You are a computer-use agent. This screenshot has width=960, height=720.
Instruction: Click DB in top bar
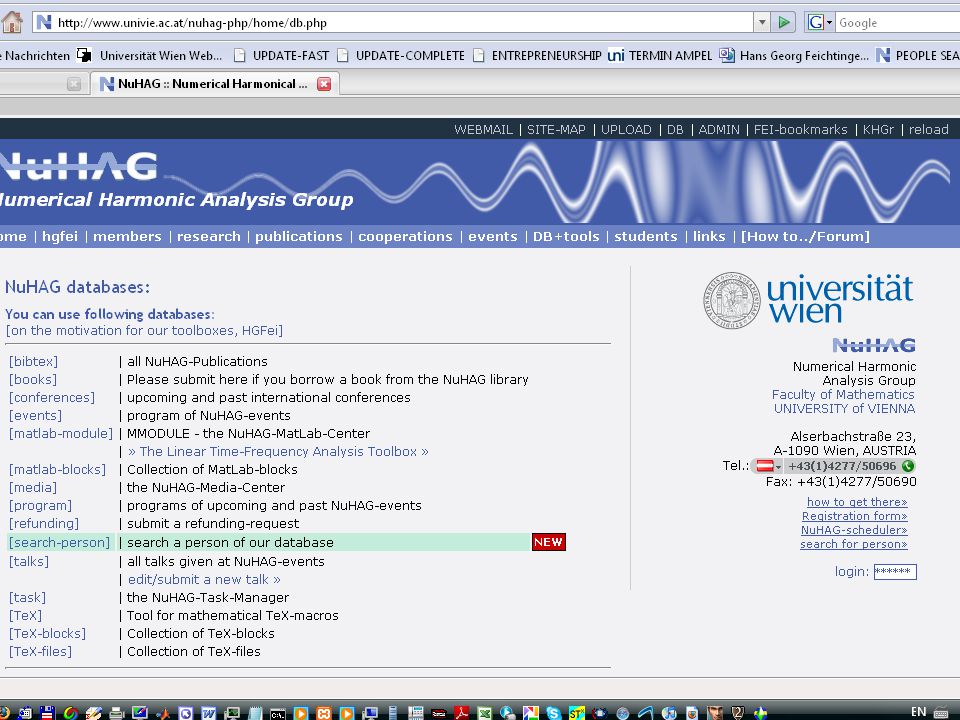click(x=675, y=130)
